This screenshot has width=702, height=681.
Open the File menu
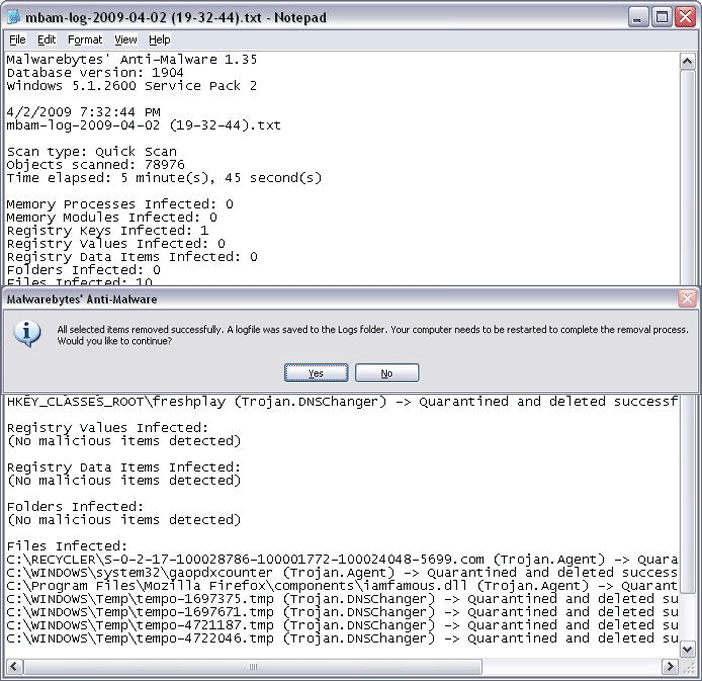(17, 40)
